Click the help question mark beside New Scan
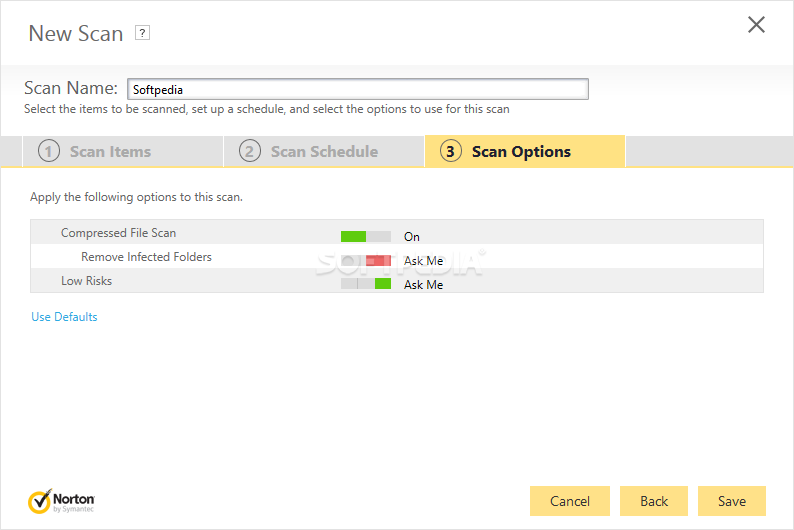The height and width of the screenshot is (530, 794). (142, 33)
